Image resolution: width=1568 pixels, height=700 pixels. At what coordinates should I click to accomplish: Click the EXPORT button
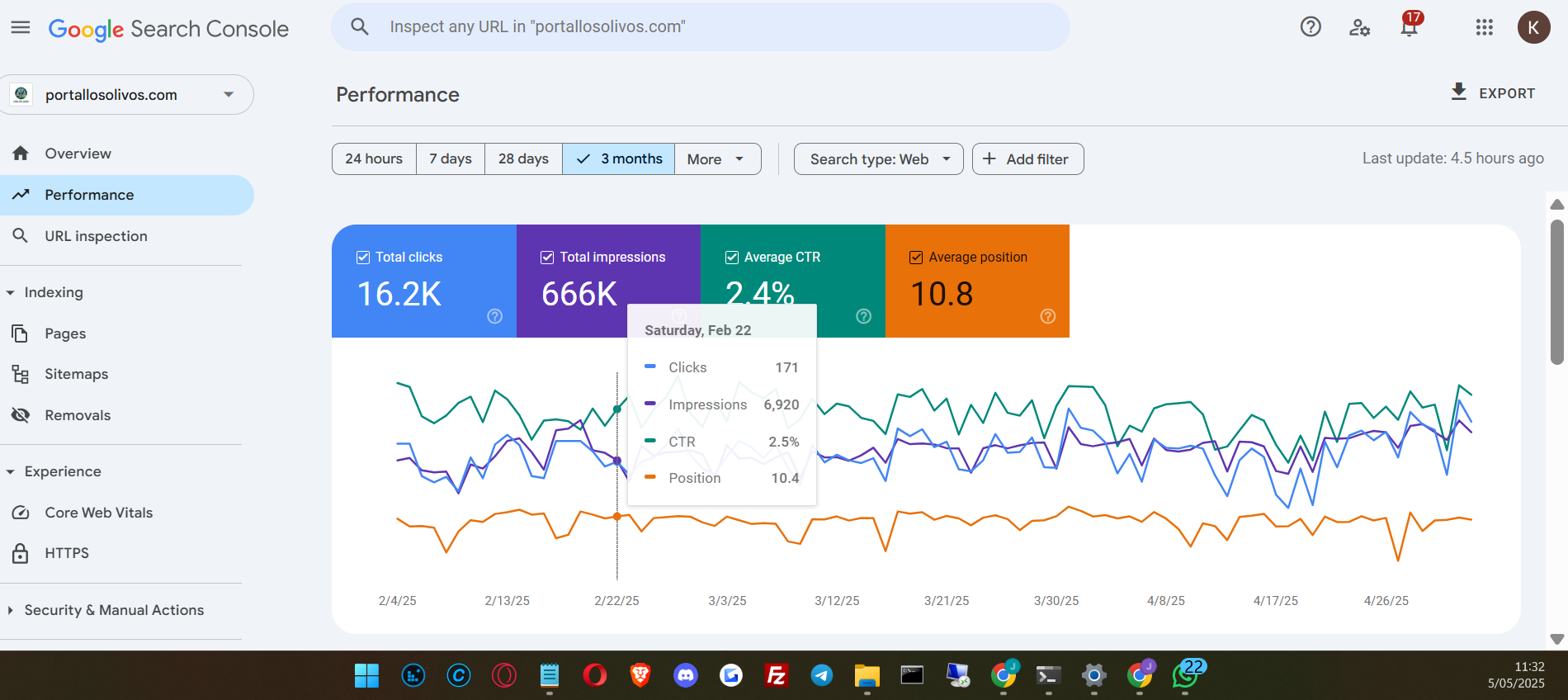click(x=1494, y=92)
